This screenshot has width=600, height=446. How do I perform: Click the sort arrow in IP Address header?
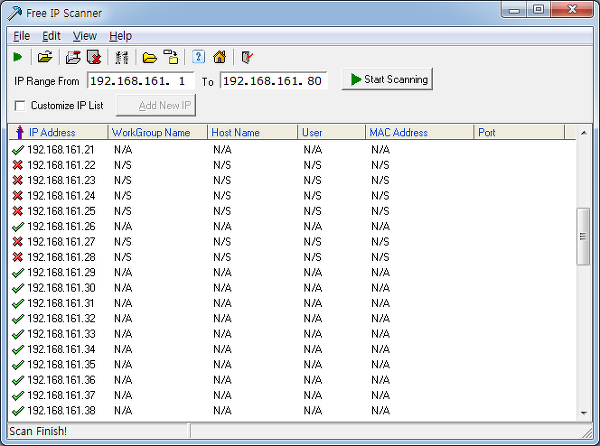(20, 132)
